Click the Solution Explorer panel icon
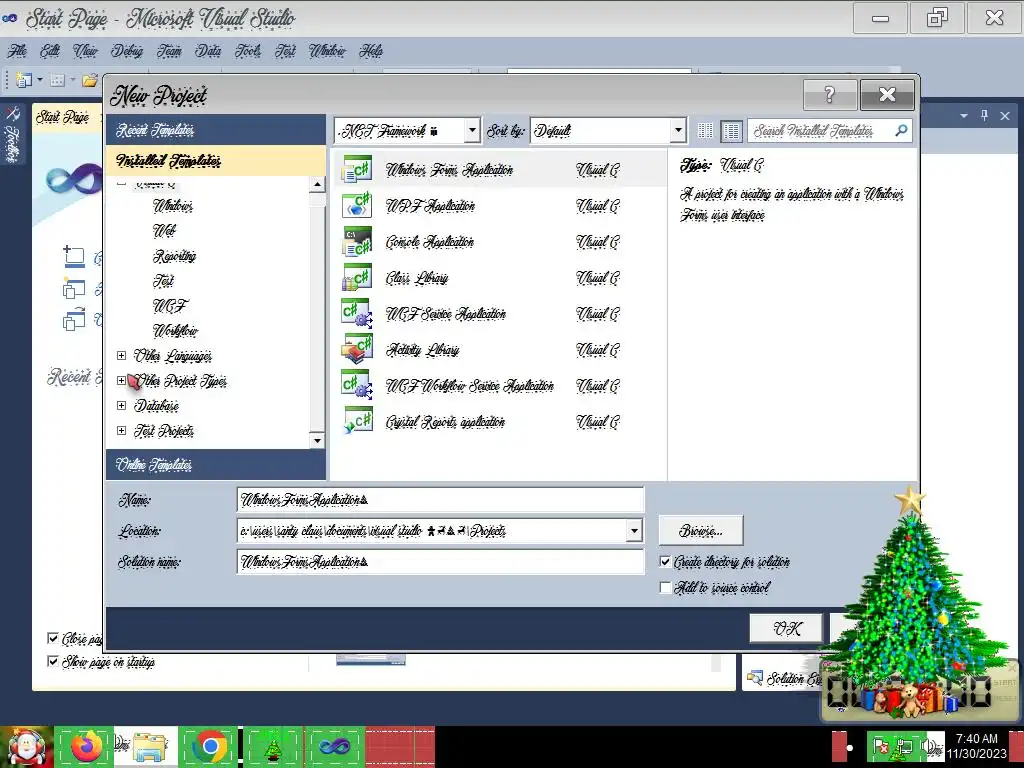The height and width of the screenshot is (768, 1024). coord(755,679)
